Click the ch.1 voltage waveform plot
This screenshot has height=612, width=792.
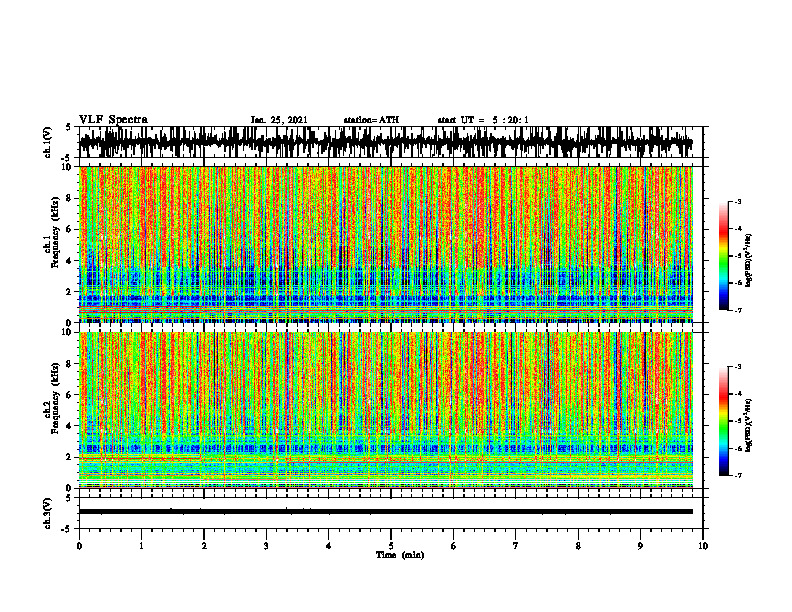(x=386, y=142)
